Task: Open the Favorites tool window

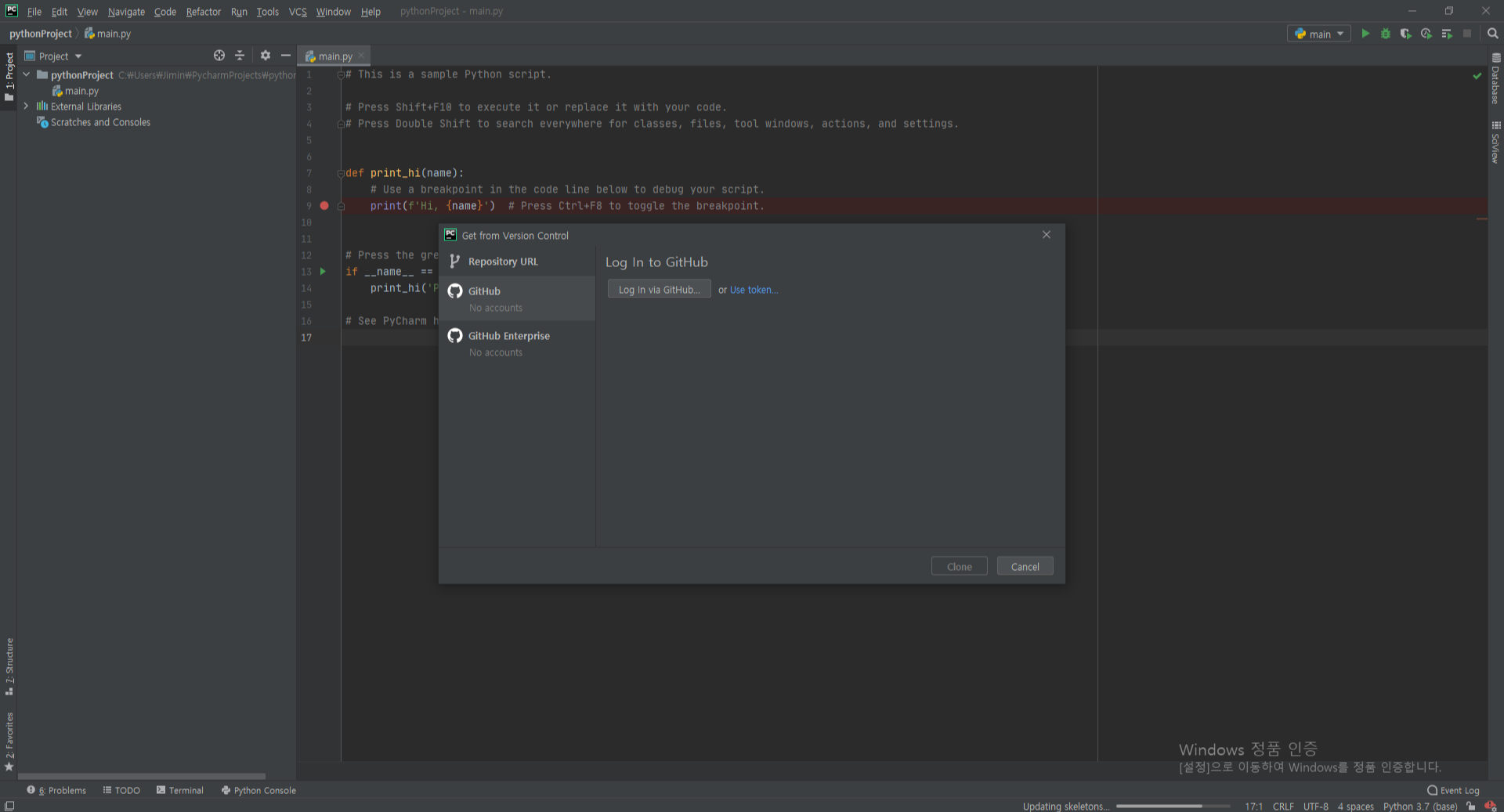Action: pyautogui.click(x=9, y=742)
